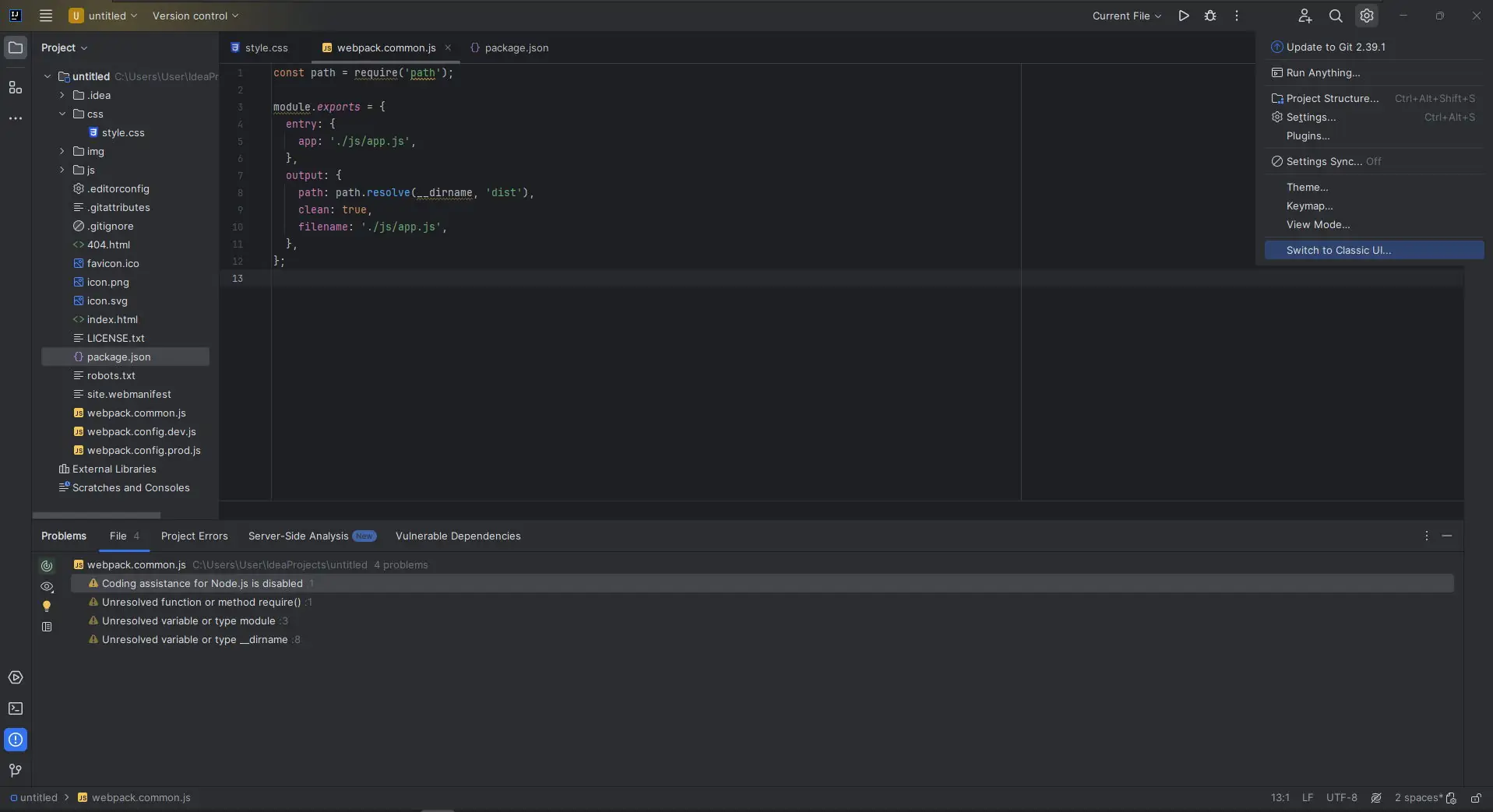Open the Terminal tool window

(16, 708)
